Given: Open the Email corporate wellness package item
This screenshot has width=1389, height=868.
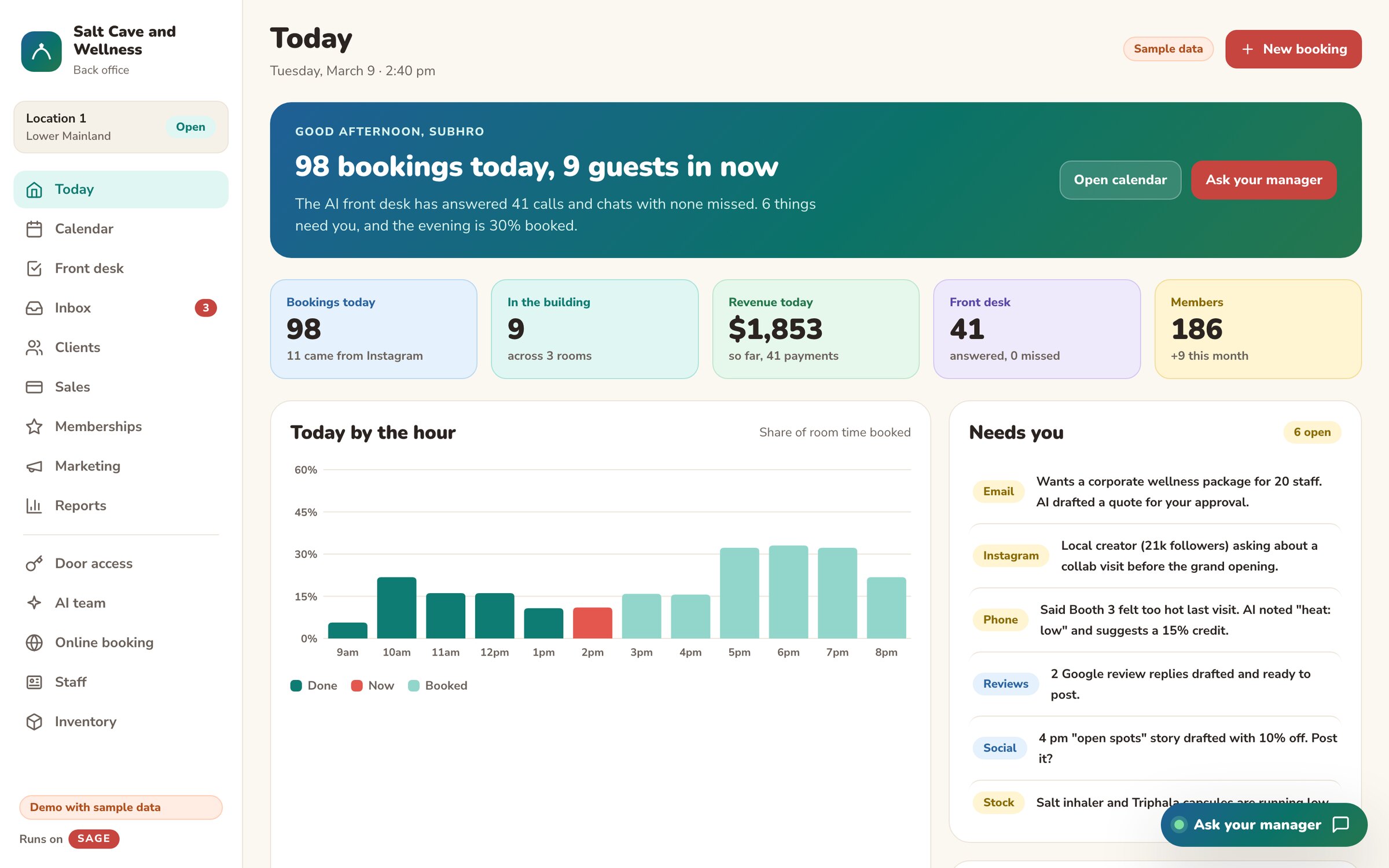Looking at the screenshot, I should pyautogui.click(x=1155, y=491).
